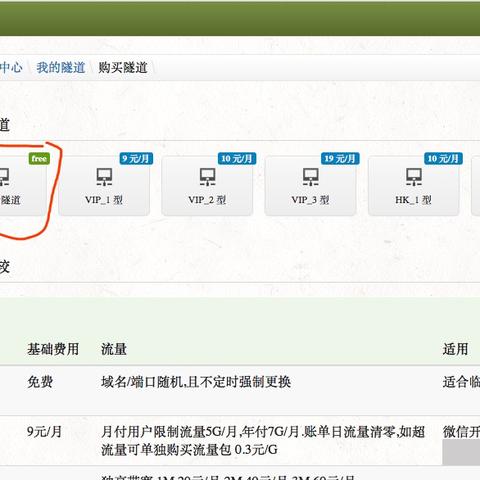Click the 9 元/月 price badge
Screen dimensions: 480x480
click(x=136, y=158)
